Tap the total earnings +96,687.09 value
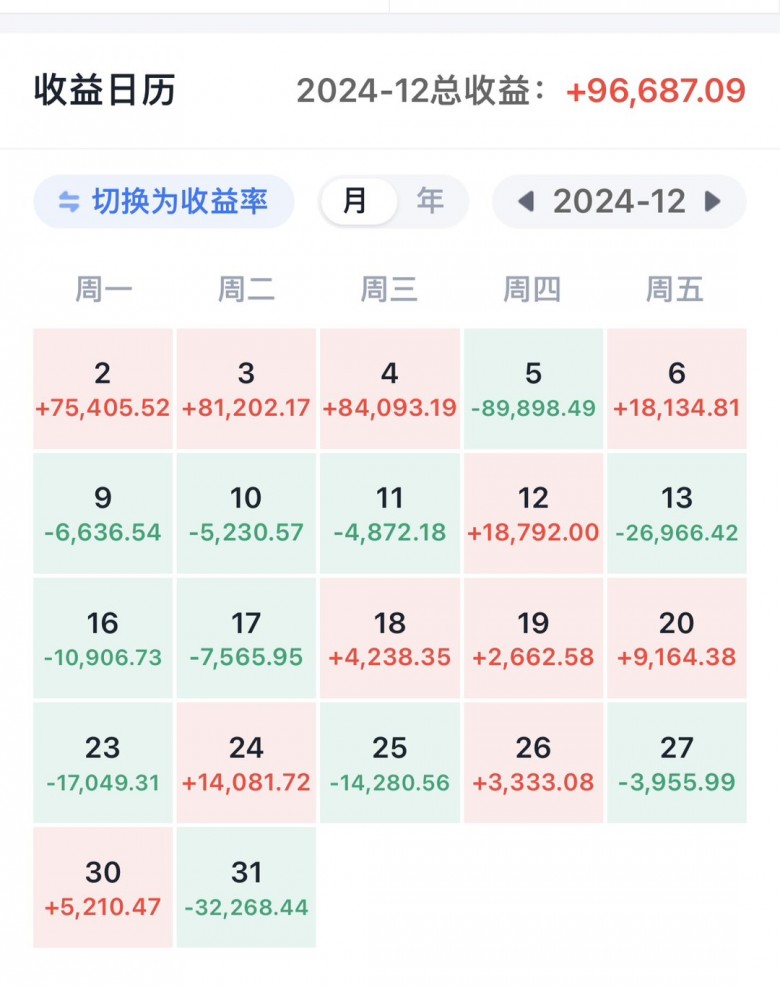 tap(656, 91)
